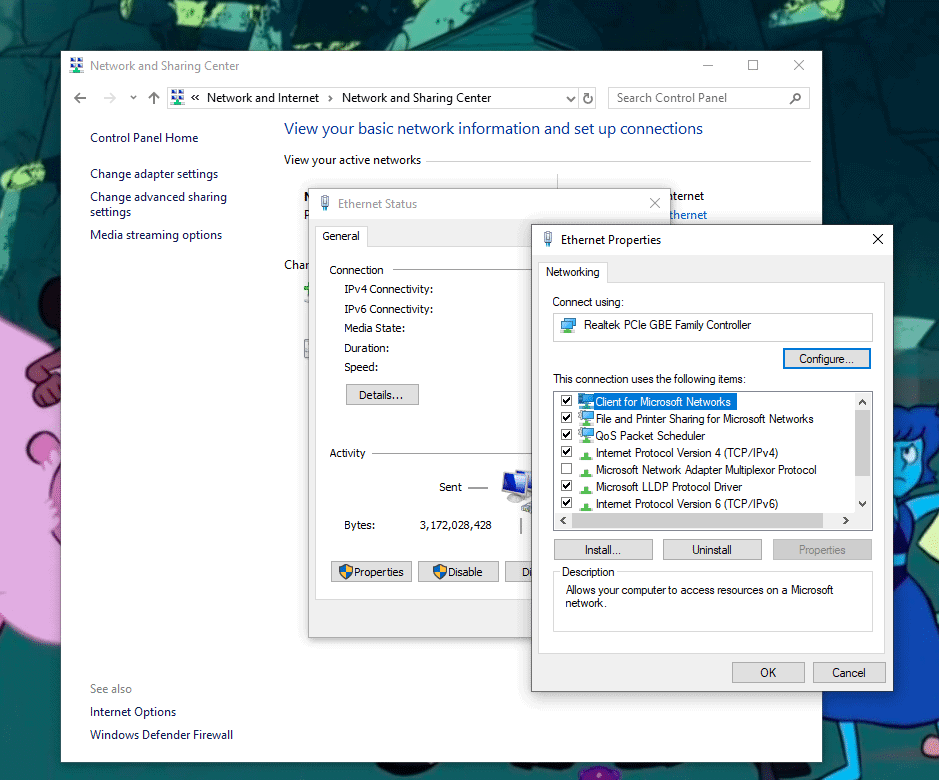
Task: Select the Microsoft LLDP Protocol Driver row
Action: [x=669, y=487]
